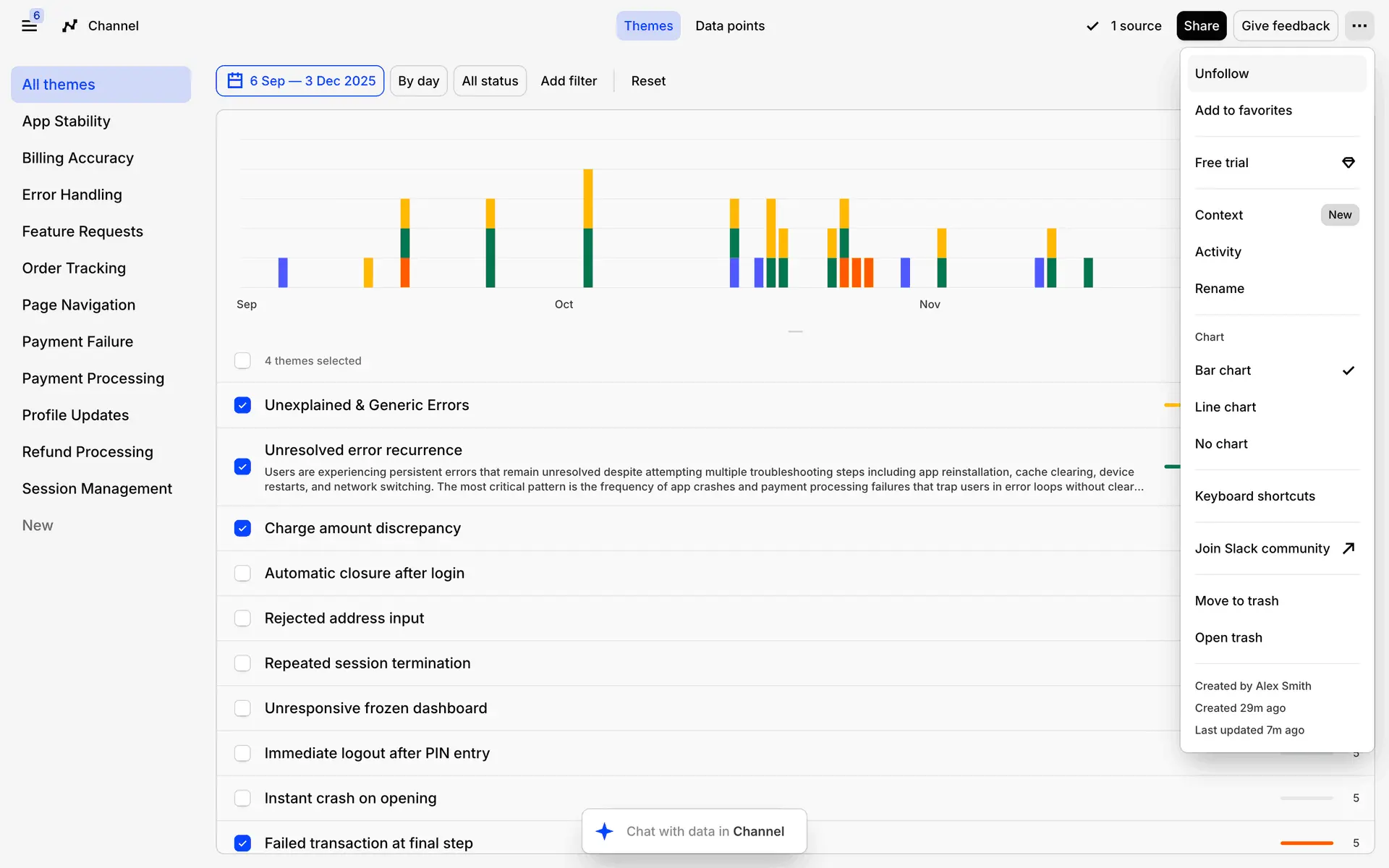
Task: Click the checkmark next to 1 source
Action: tap(1092, 26)
